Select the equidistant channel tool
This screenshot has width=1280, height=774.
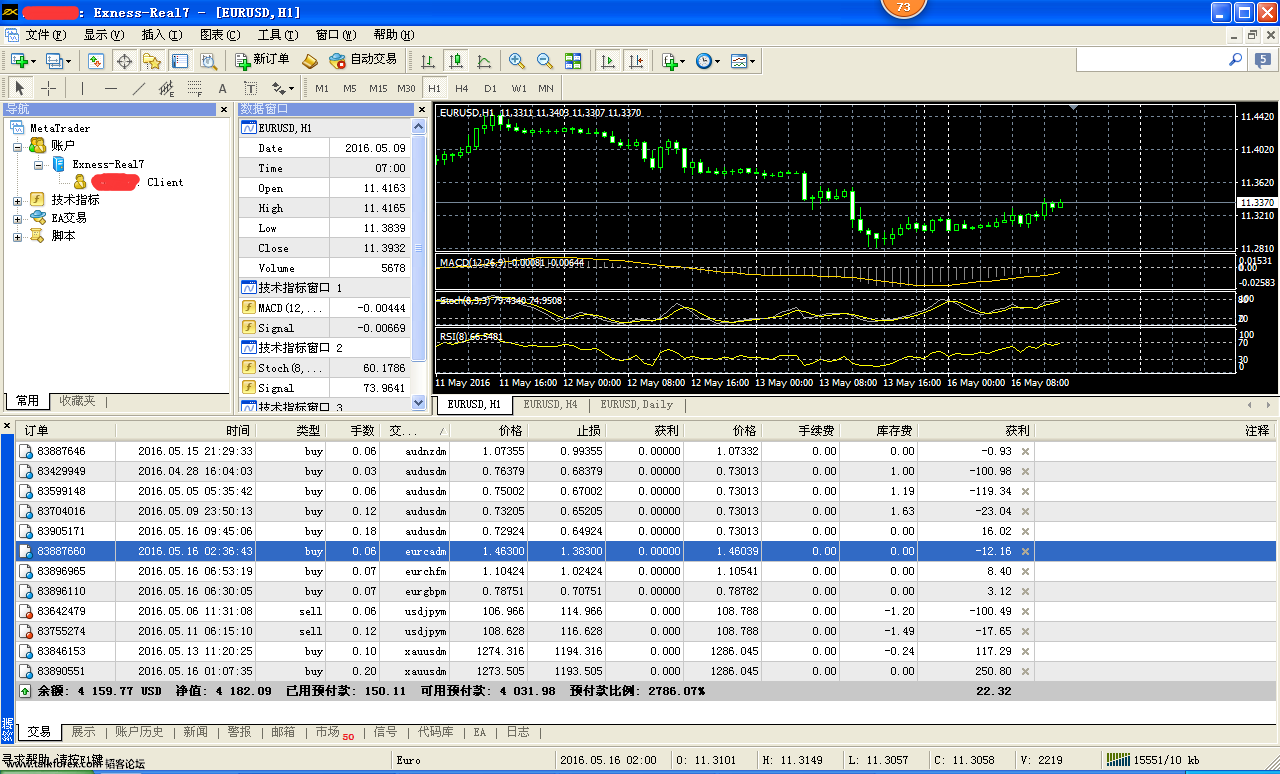pyautogui.click(x=167, y=88)
